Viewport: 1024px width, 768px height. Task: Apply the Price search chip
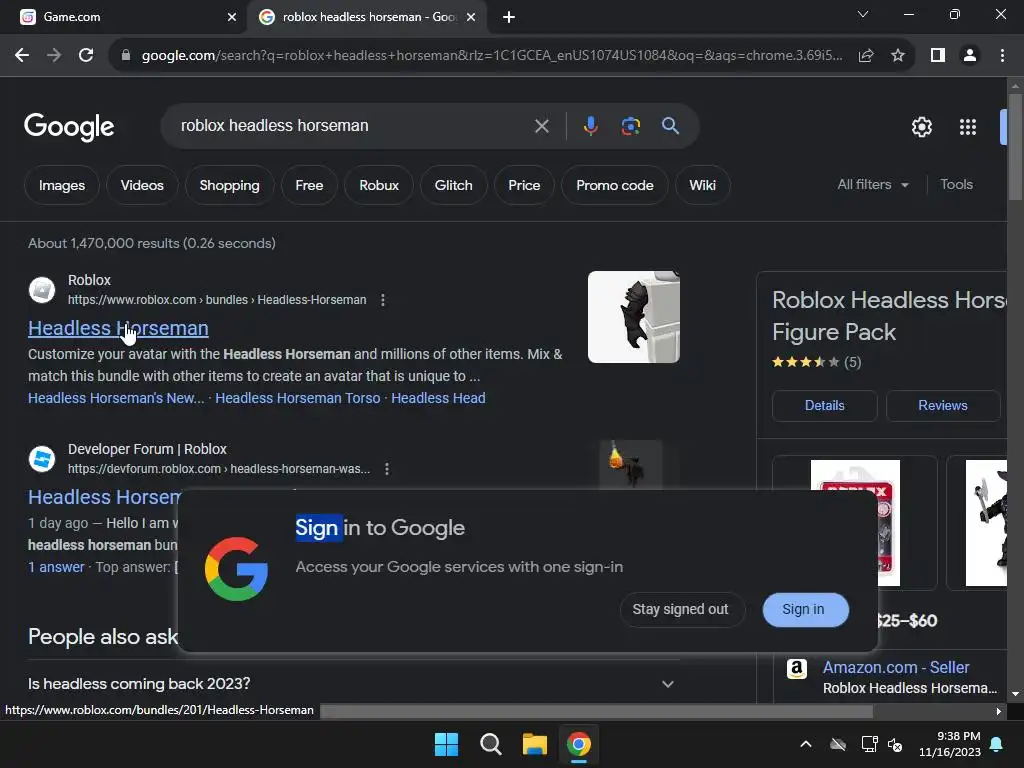pos(524,185)
